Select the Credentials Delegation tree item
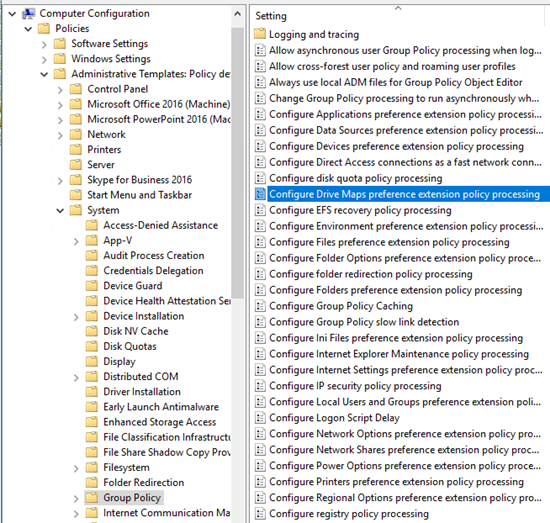The width and height of the screenshot is (550, 523). click(x=153, y=270)
